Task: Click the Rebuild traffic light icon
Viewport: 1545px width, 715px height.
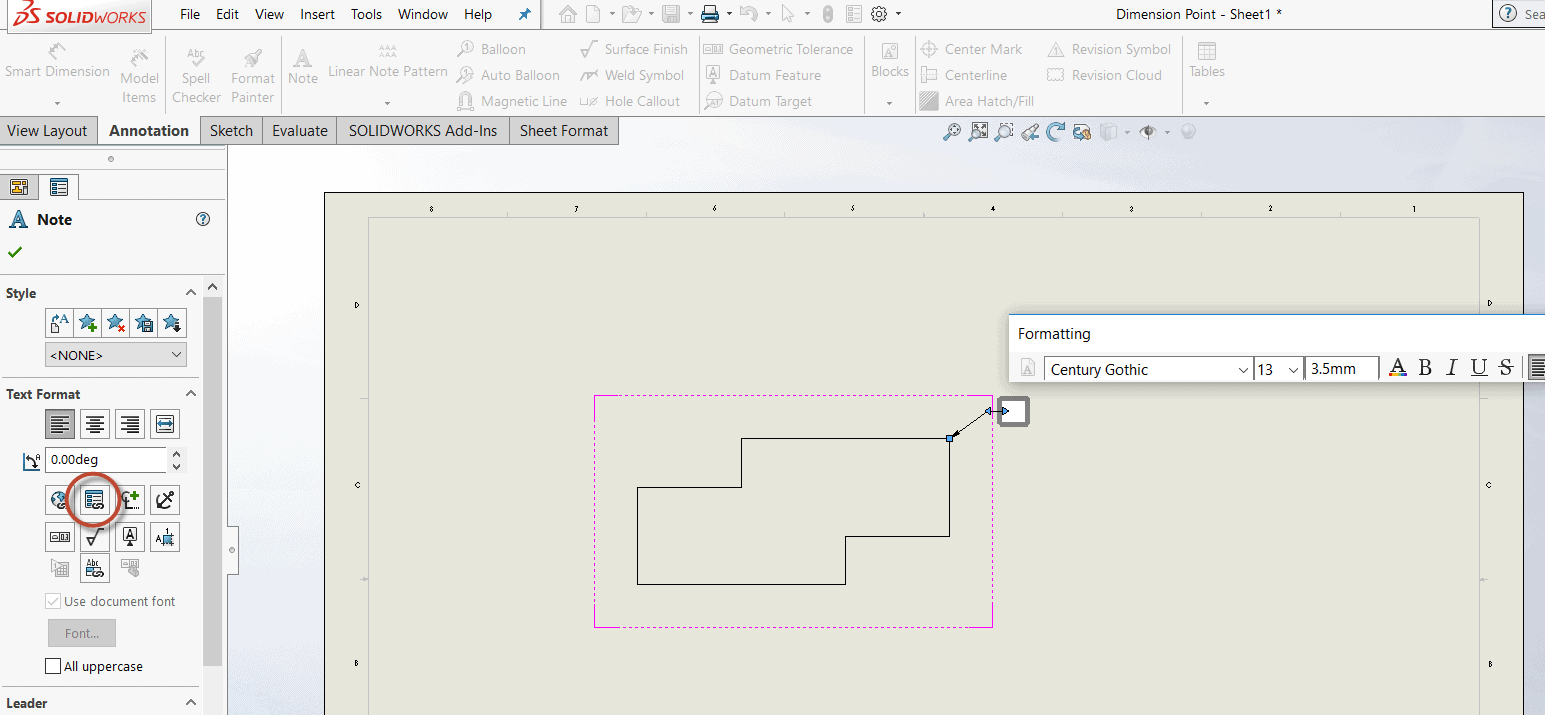Action: tap(827, 14)
